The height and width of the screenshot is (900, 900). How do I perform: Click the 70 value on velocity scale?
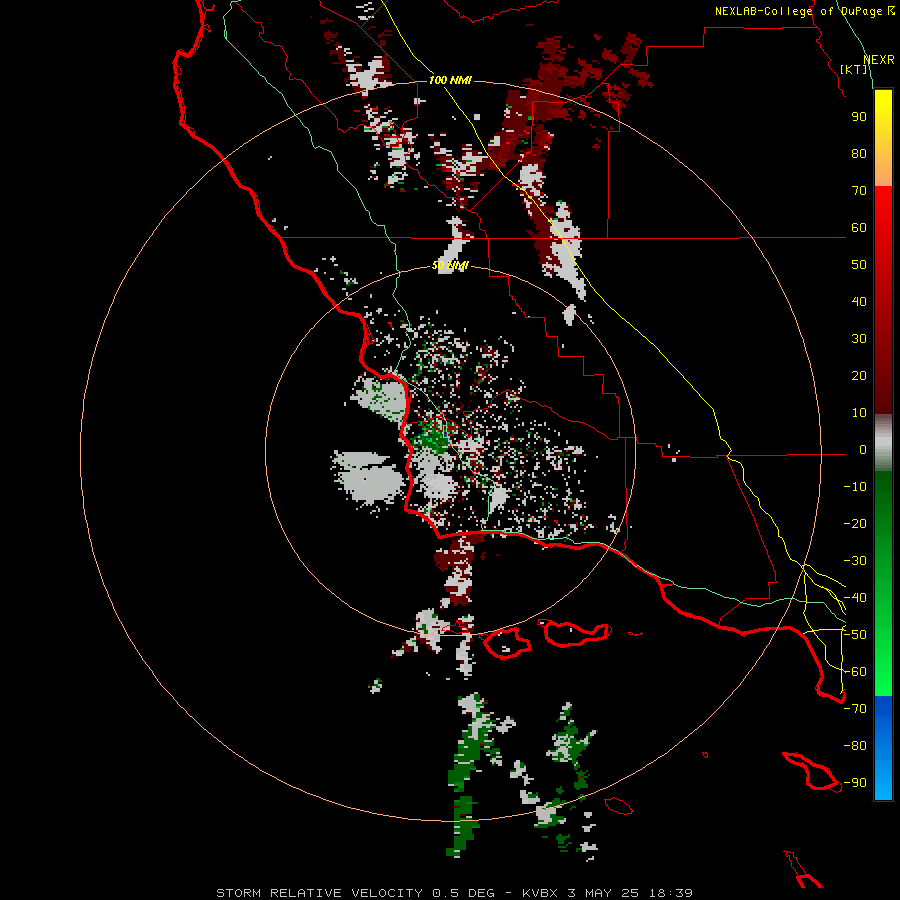pyautogui.click(x=859, y=191)
